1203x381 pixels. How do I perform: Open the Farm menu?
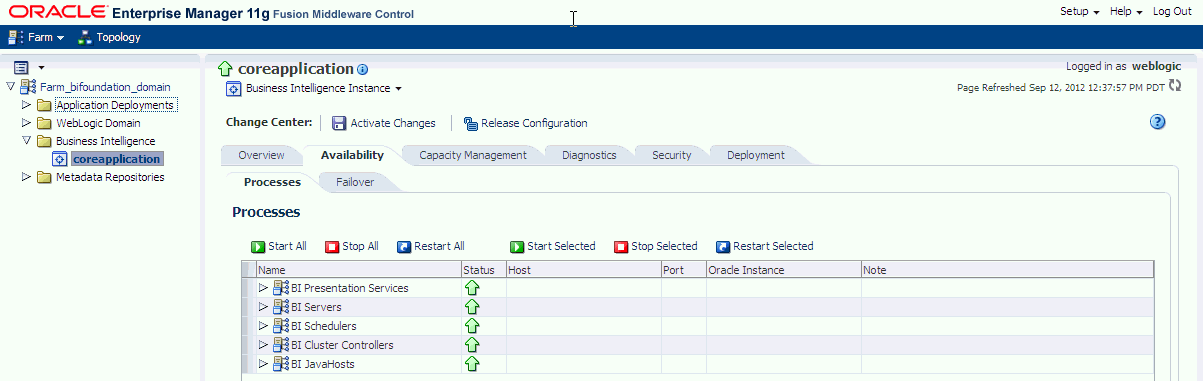pos(36,37)
